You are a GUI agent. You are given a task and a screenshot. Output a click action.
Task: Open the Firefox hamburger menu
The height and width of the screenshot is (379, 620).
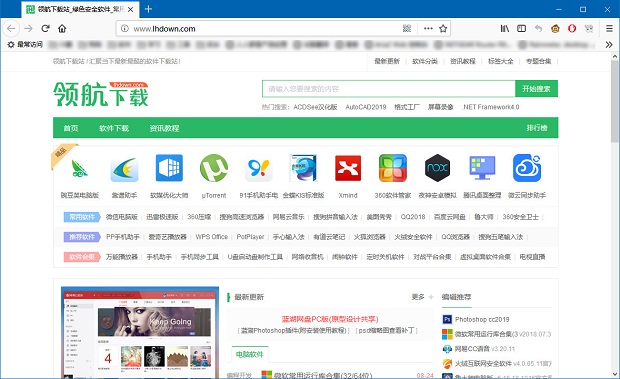(x=609, y=28)
